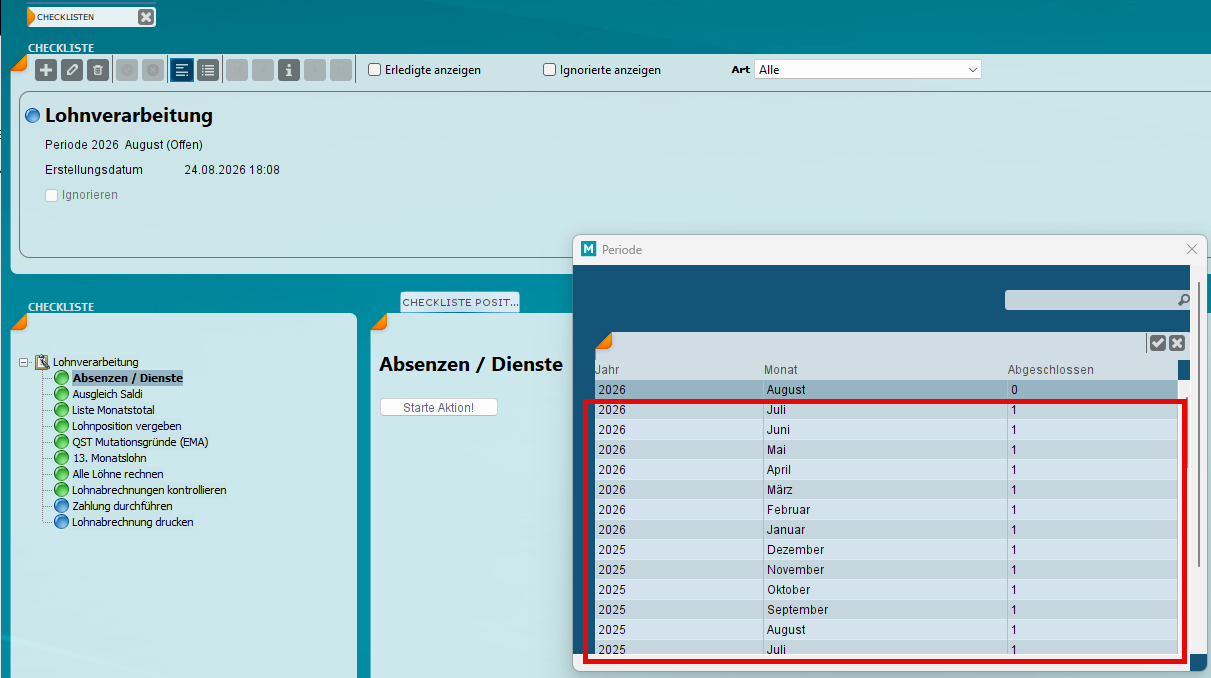
Task: Enable Erledigte anzeigen checkbox
Action: [375, 70]
